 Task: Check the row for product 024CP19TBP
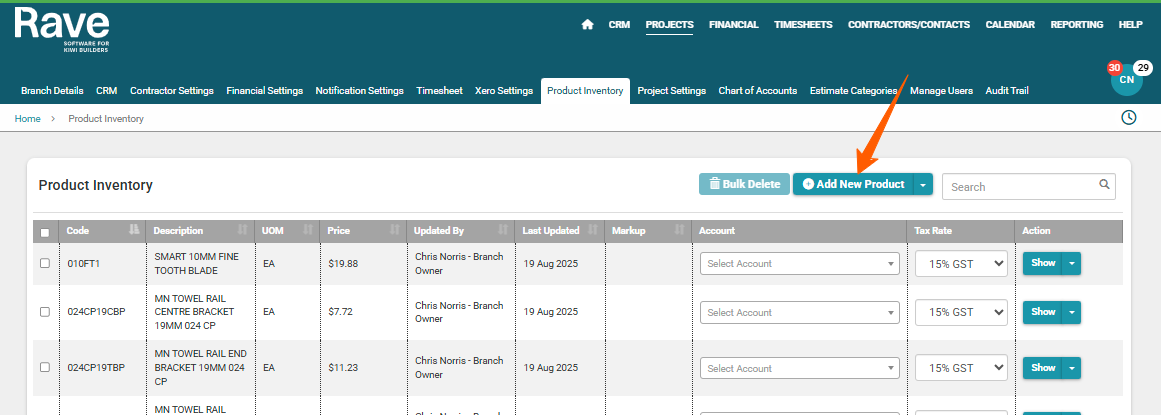[45, 367]
